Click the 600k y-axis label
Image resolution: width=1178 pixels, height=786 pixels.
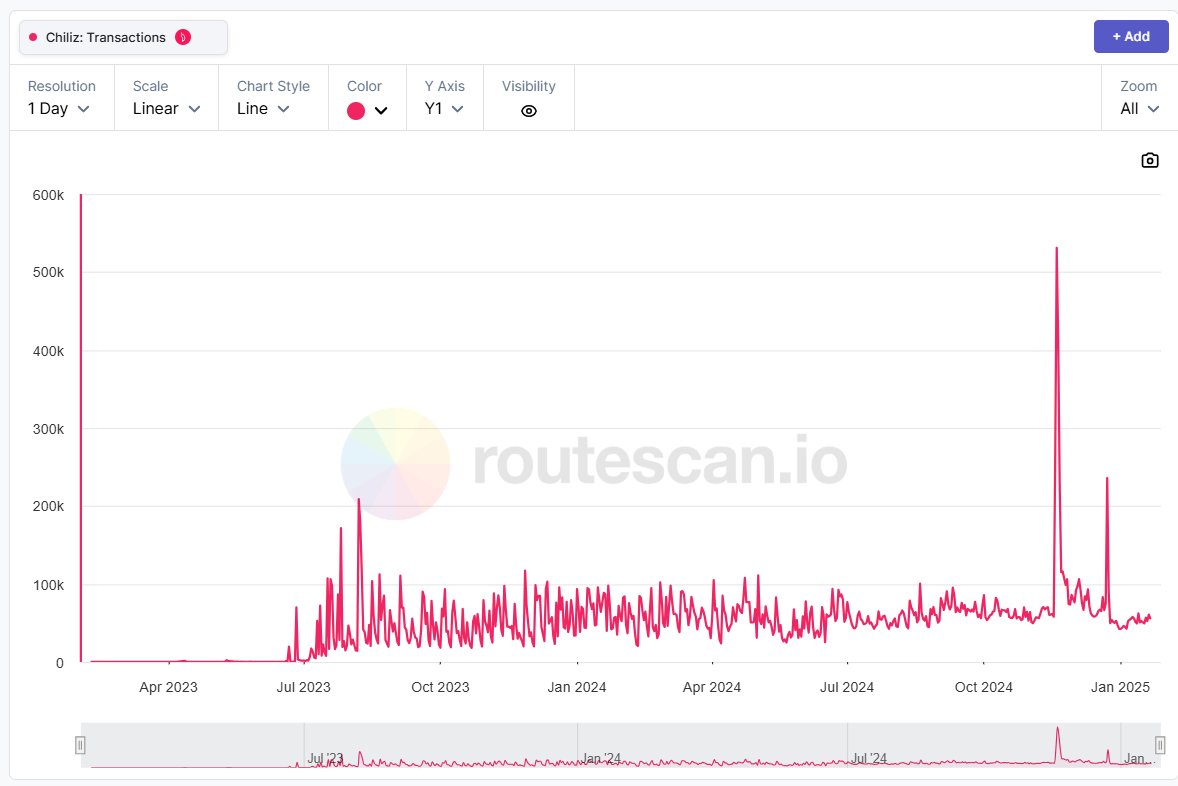[48, 195]
